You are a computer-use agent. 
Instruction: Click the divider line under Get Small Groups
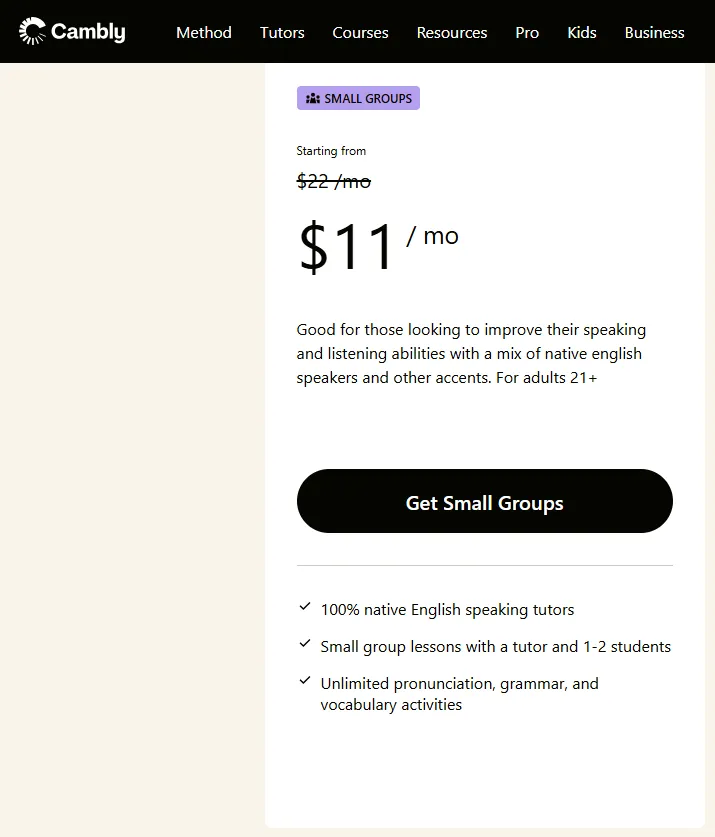(x=484, y=565)
